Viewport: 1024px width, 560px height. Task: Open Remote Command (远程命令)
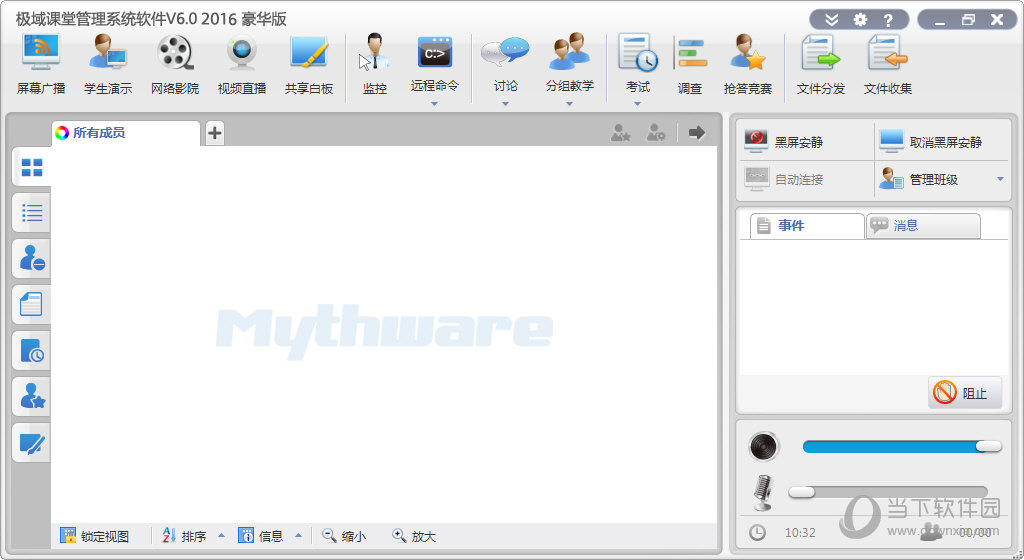434,65
